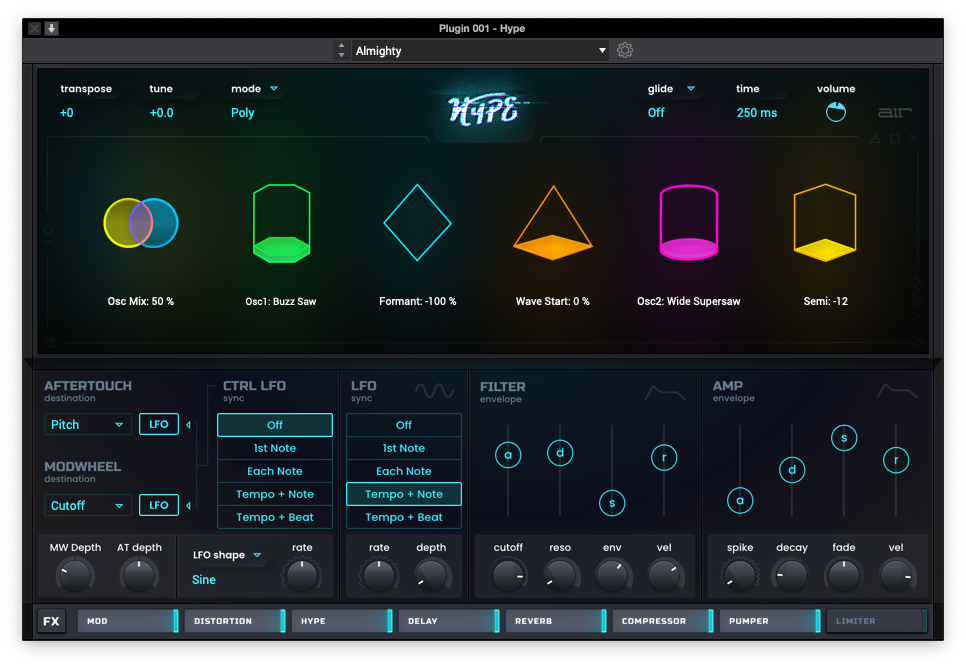The image size is (966, 667).
Task: Select CTRL LFO sync Tempo + Beat
Action: [275, 517]
